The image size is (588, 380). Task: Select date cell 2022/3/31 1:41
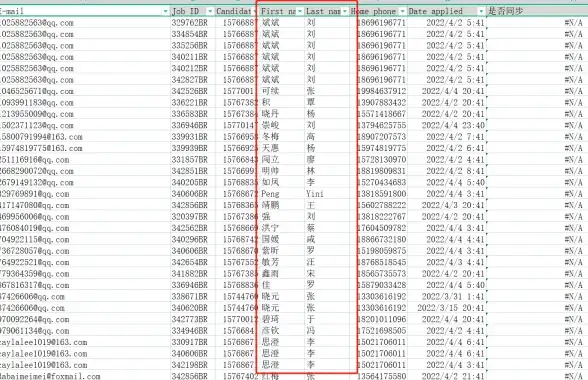453,297
